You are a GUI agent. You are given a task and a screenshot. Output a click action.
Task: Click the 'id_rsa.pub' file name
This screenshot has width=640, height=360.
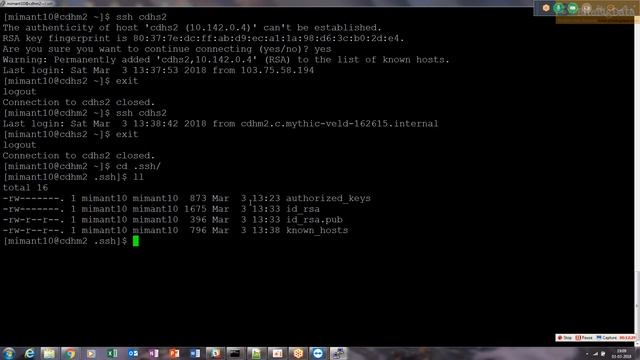[x=314, y=220]
